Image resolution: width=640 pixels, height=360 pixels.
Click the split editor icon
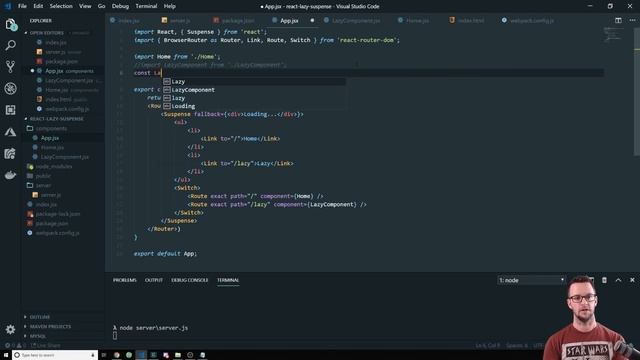(618, 20)
